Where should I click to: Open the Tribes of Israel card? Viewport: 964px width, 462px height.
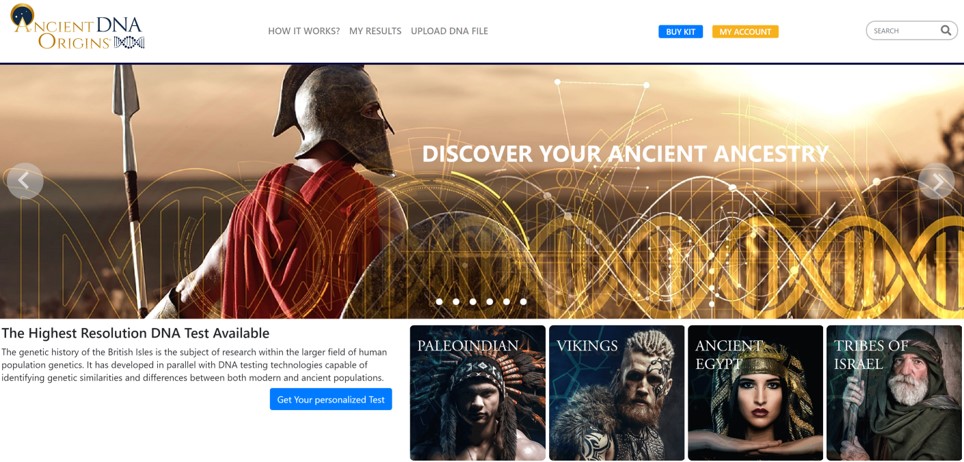(x=894, y=392)
